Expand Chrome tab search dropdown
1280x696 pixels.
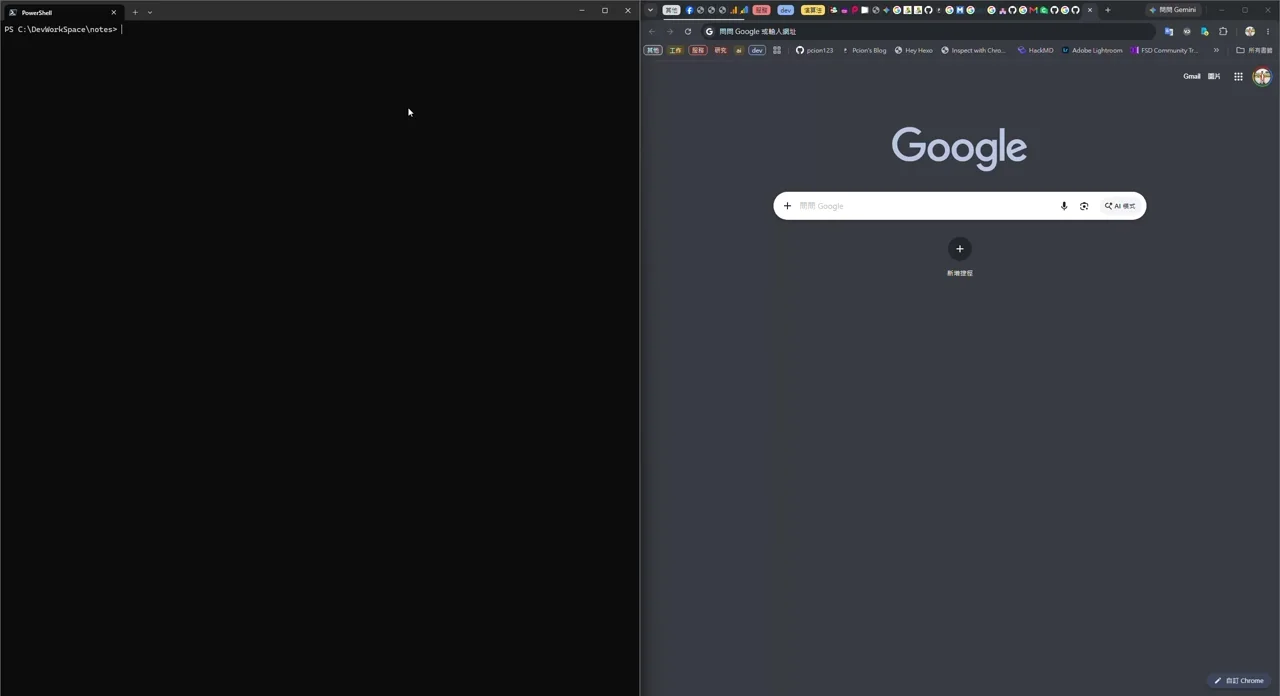651,10
